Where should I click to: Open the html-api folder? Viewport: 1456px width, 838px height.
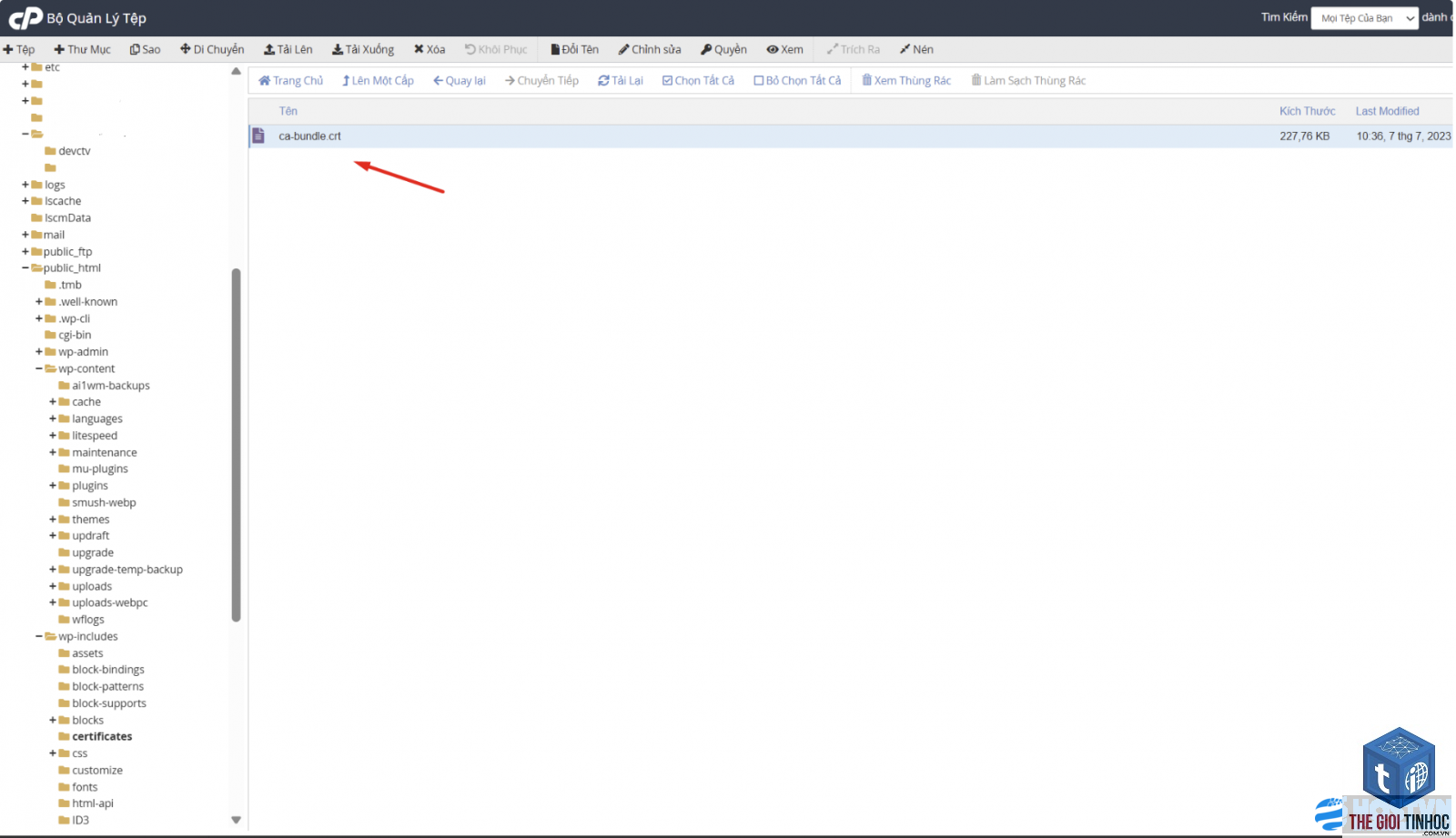click(93, 803)
